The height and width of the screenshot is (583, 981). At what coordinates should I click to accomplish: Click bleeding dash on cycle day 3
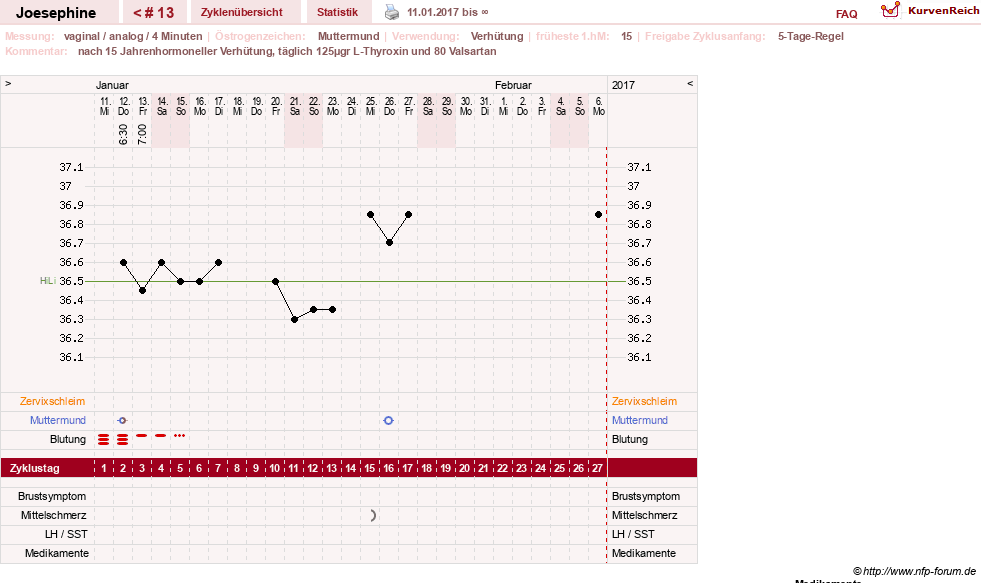[142, 435]
